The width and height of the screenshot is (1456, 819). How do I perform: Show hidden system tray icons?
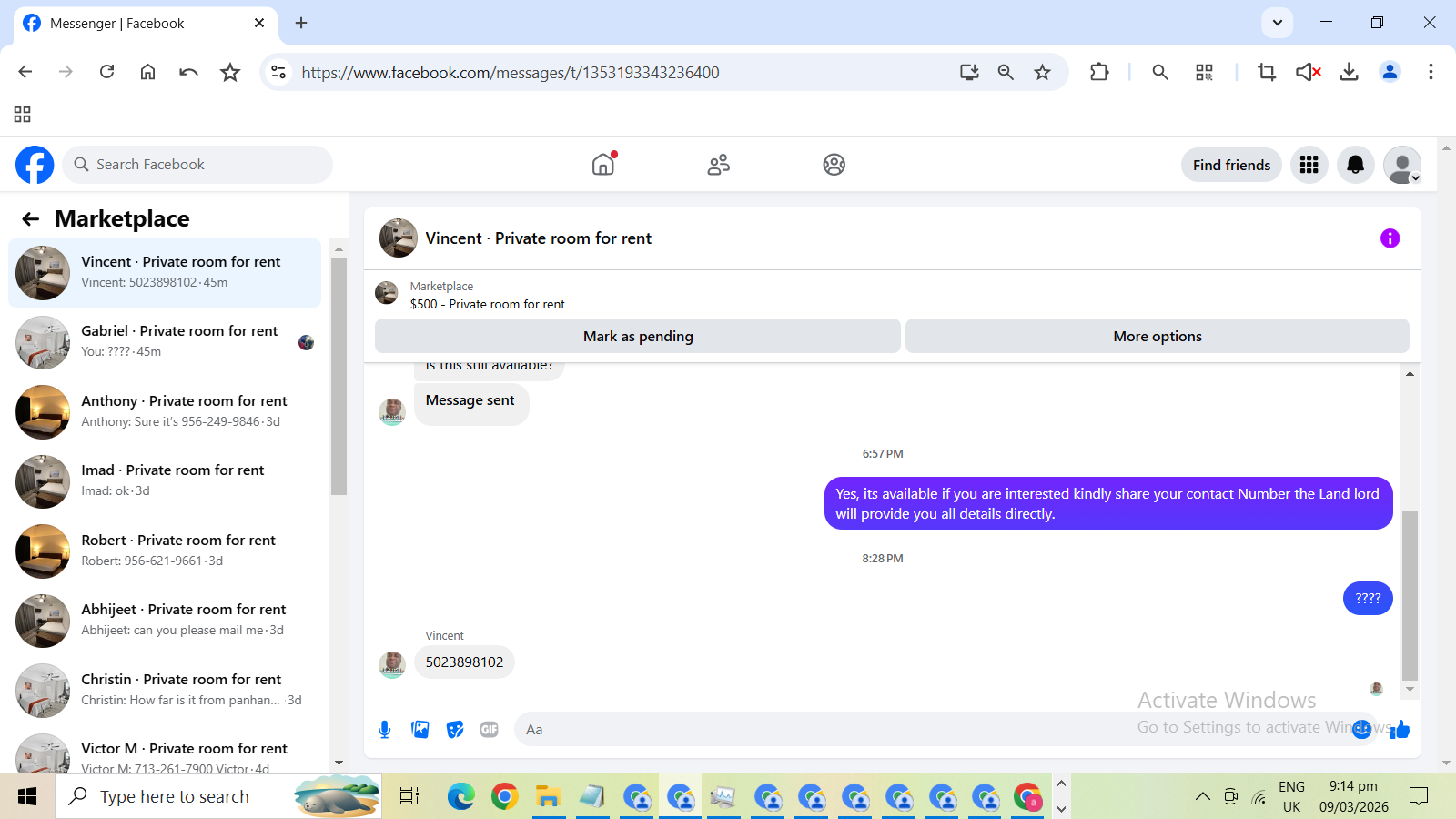(x=1202, y=796)
